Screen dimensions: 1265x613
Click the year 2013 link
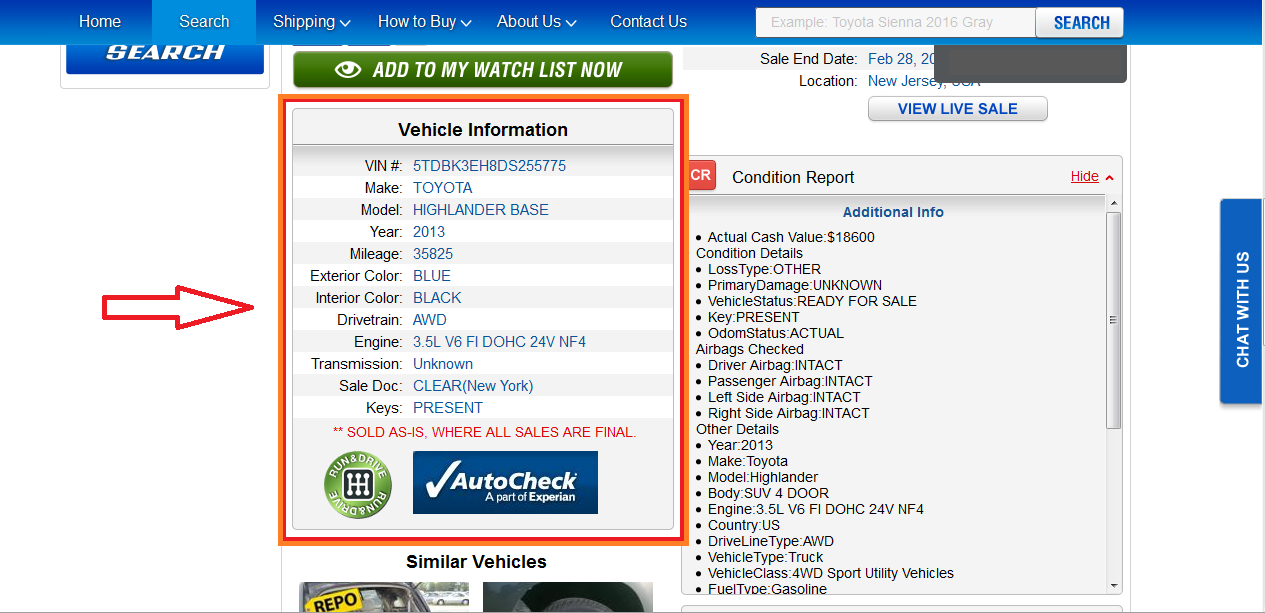[429, 232]
